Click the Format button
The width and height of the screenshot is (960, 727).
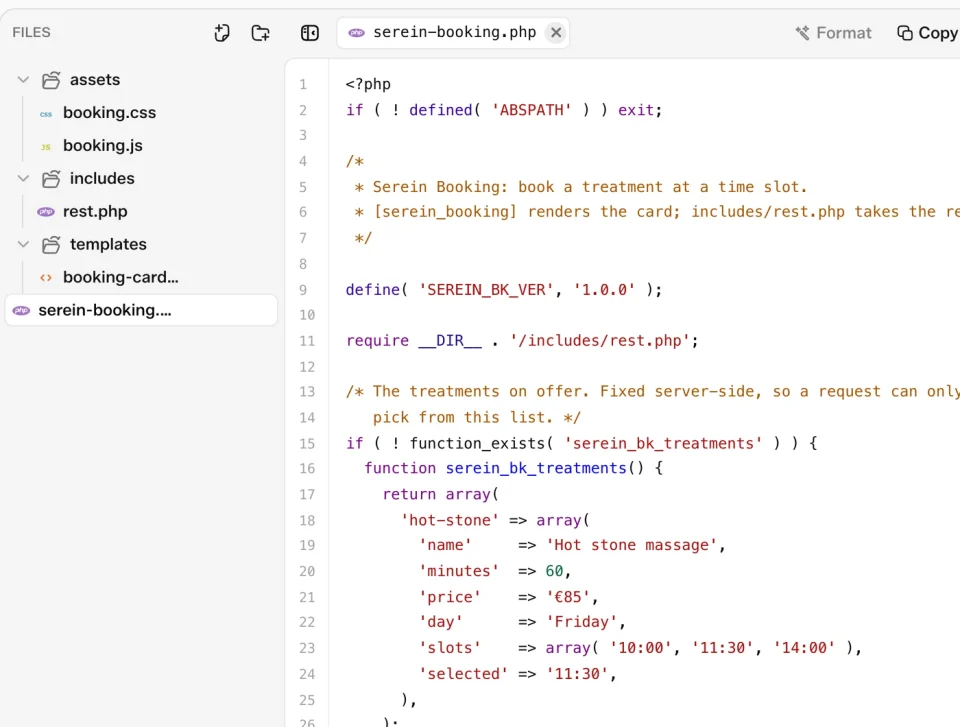pyautogui.click(x=833, y=33)
